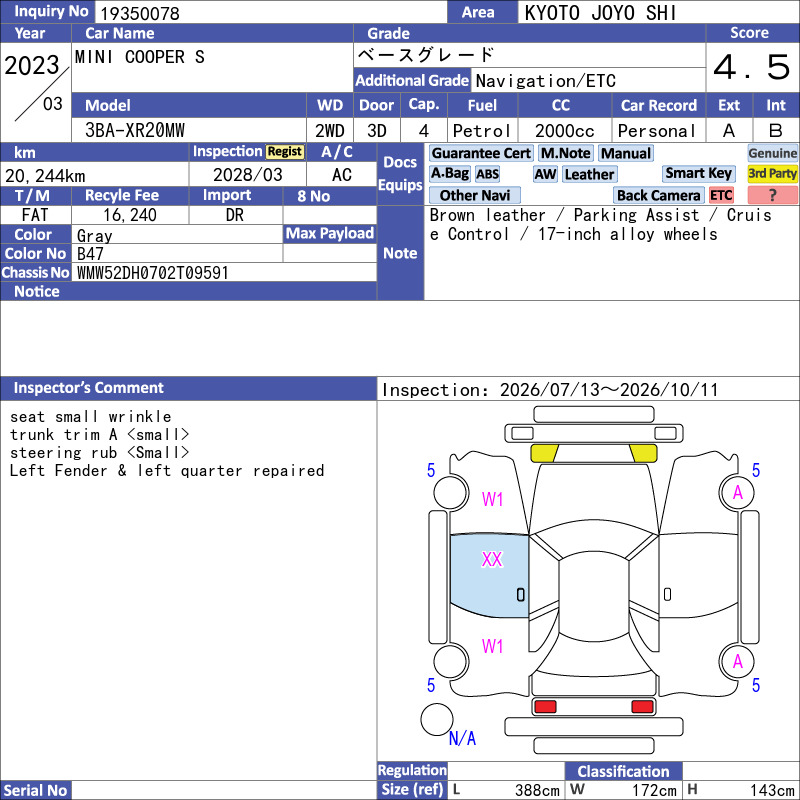
Task: Click the front-right wheel A mark
Action: pos(737,492)
